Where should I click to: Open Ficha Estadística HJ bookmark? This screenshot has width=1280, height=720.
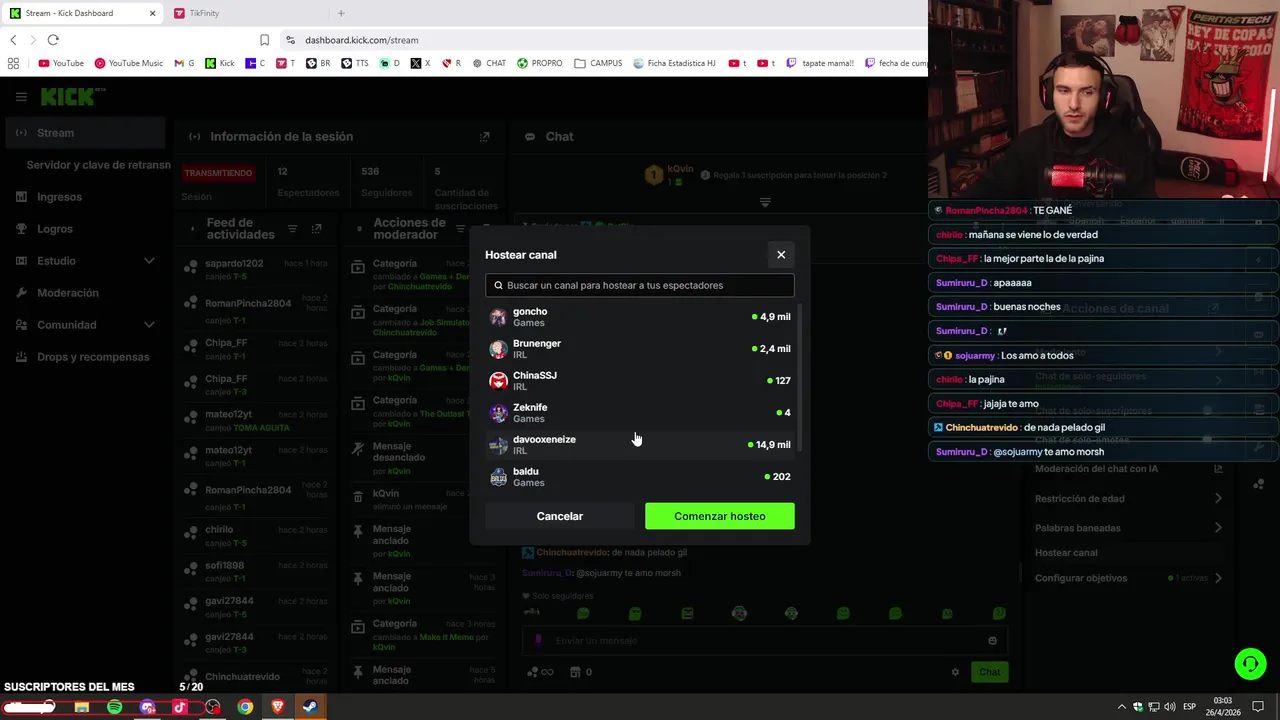[675, 63]
